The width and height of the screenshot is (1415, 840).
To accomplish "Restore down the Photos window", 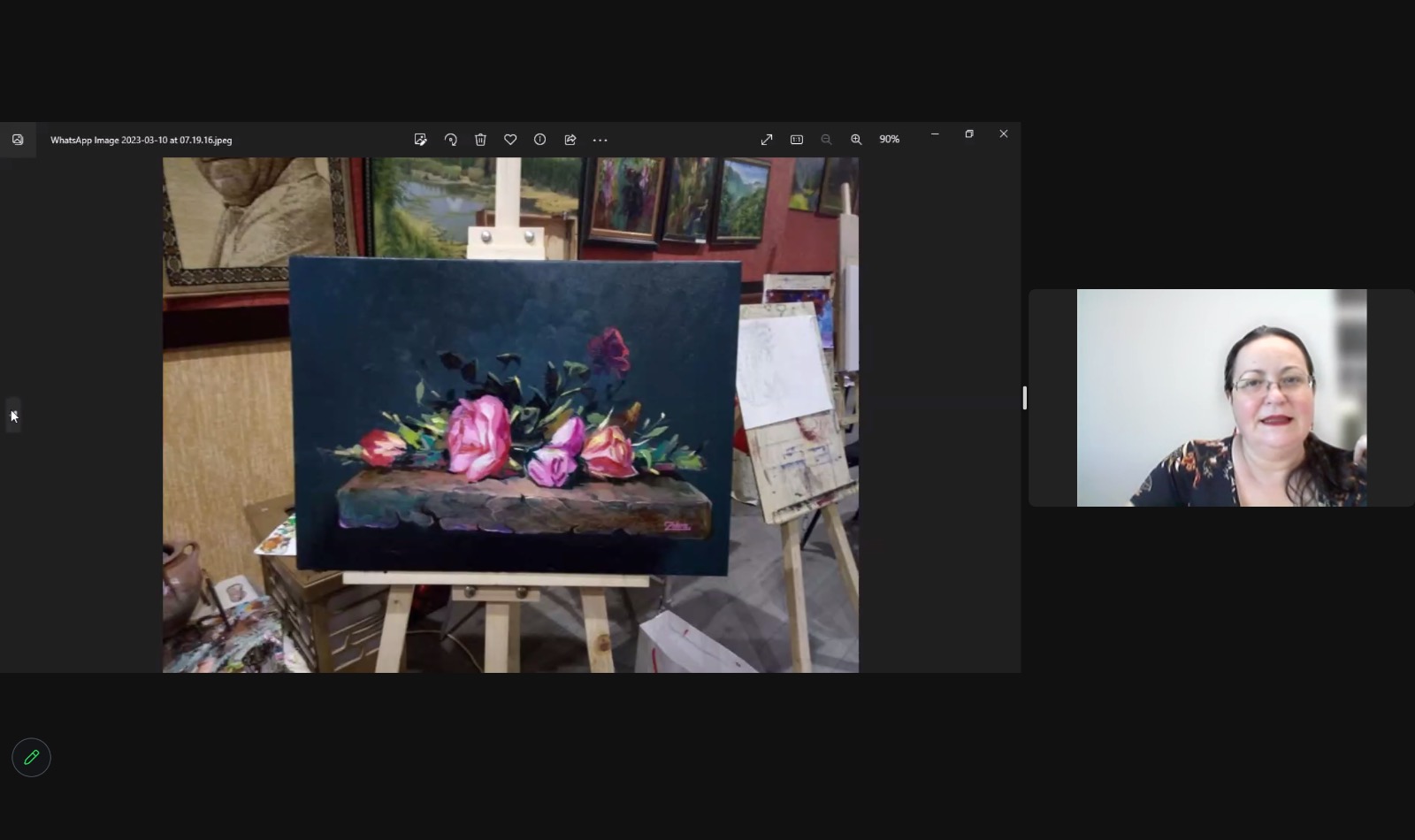I will pyautogui.click(x=969, y=134).
